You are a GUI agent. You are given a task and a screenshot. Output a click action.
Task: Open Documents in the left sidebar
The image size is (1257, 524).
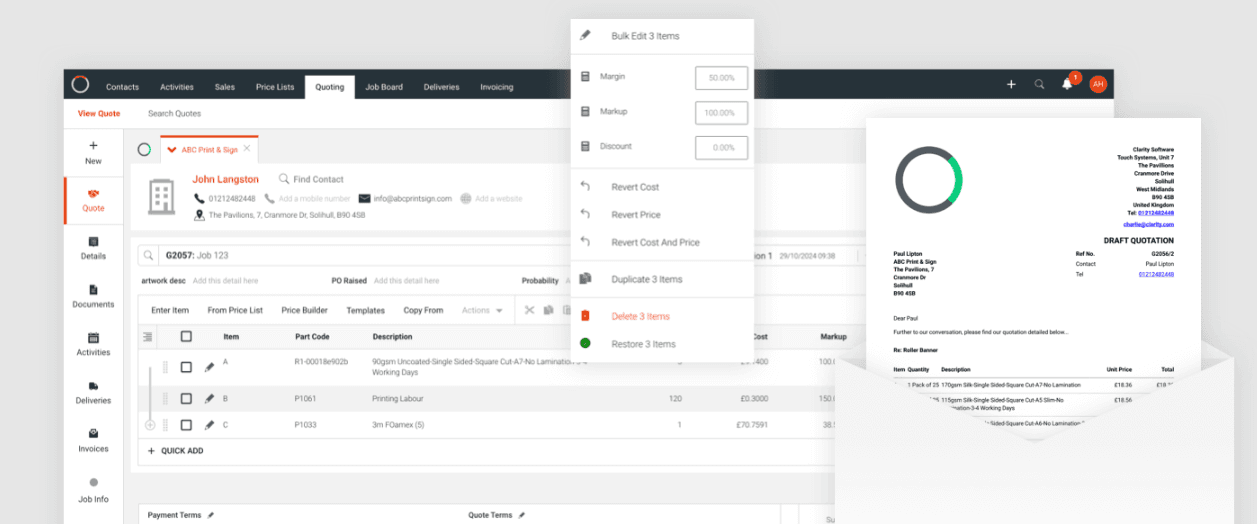[93, 296]
